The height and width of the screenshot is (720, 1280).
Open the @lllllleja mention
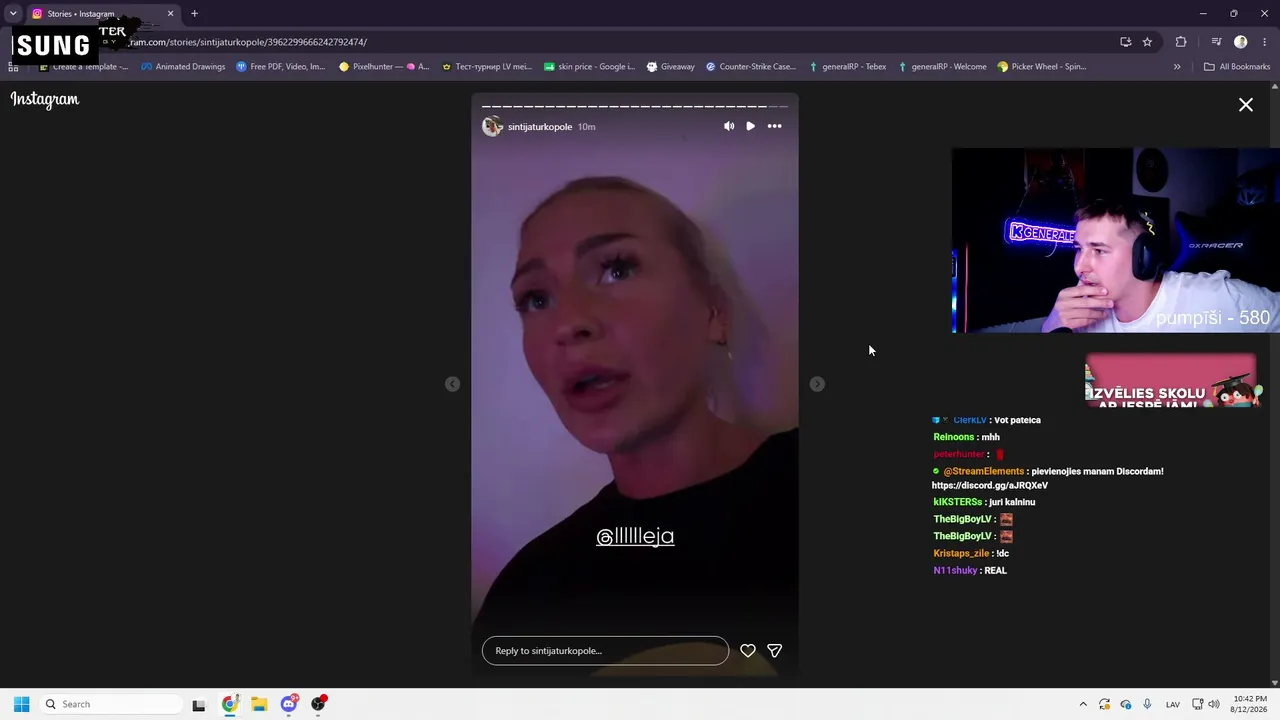(635, 536)
